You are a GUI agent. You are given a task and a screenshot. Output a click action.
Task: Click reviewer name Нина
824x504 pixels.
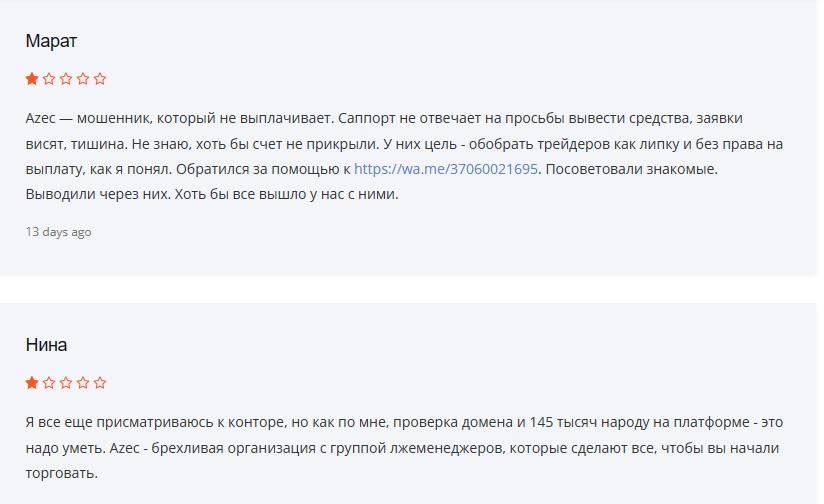coord(46,345)
